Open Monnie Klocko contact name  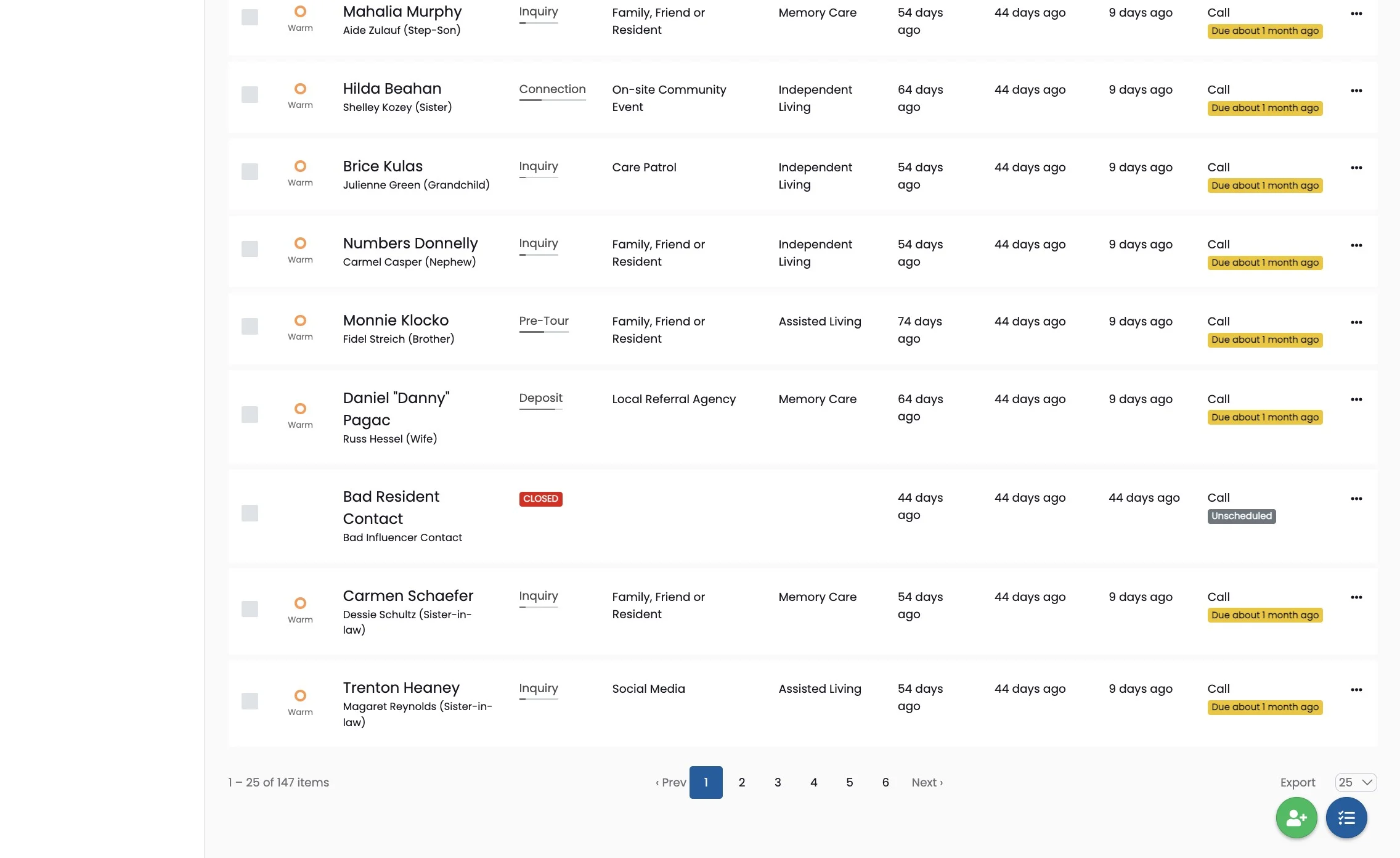point(396,320)
